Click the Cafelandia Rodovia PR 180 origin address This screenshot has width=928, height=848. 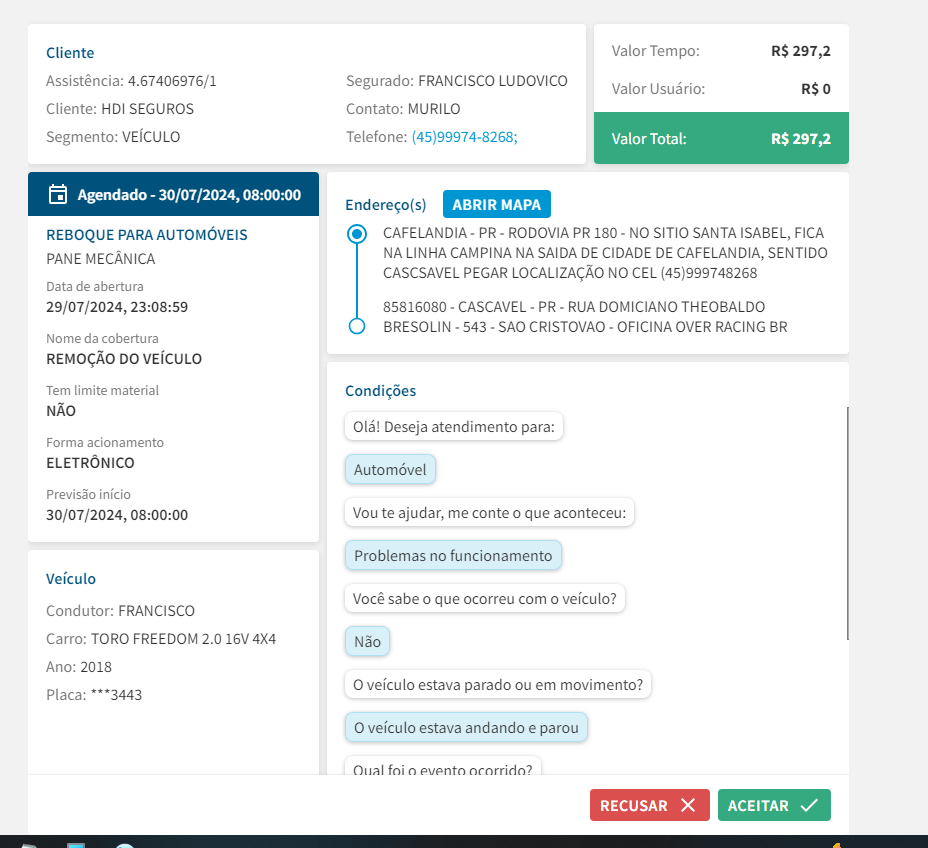point(605,253)
